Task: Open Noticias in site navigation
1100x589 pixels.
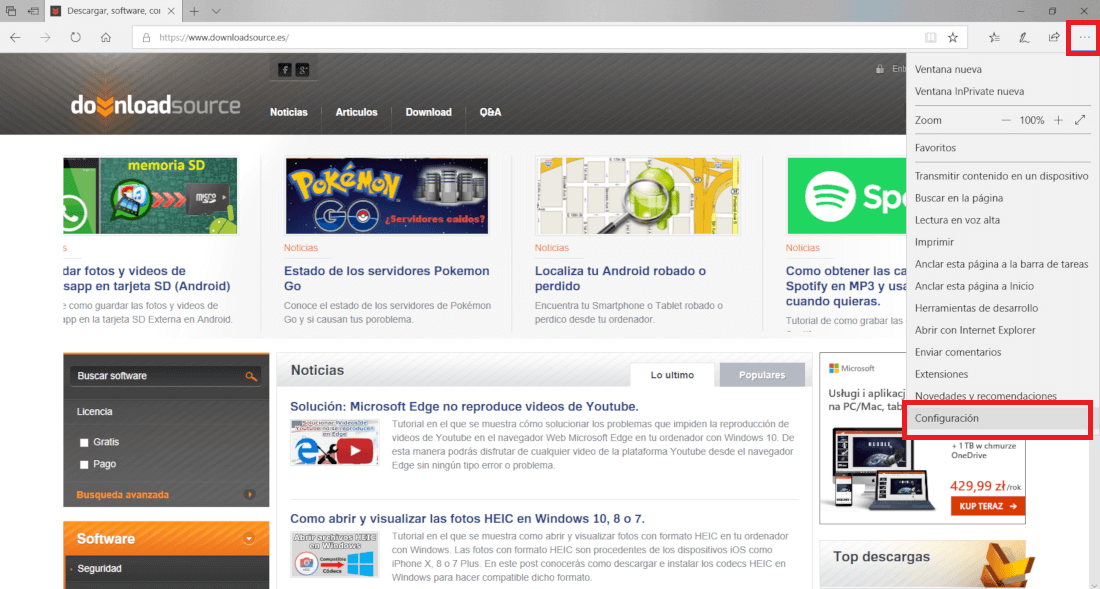Action: 289,112
